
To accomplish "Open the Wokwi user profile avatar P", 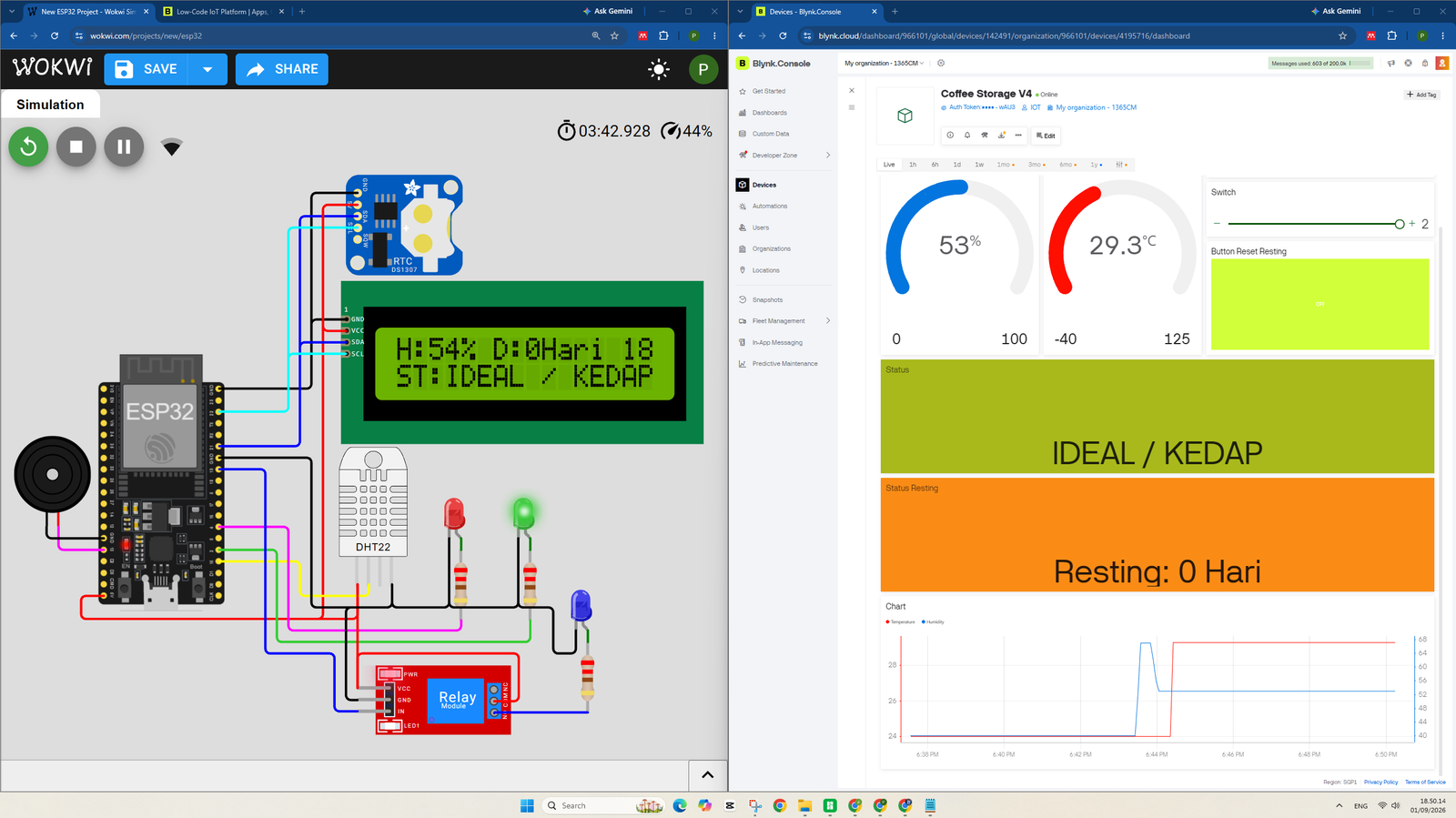I will 703,69.
